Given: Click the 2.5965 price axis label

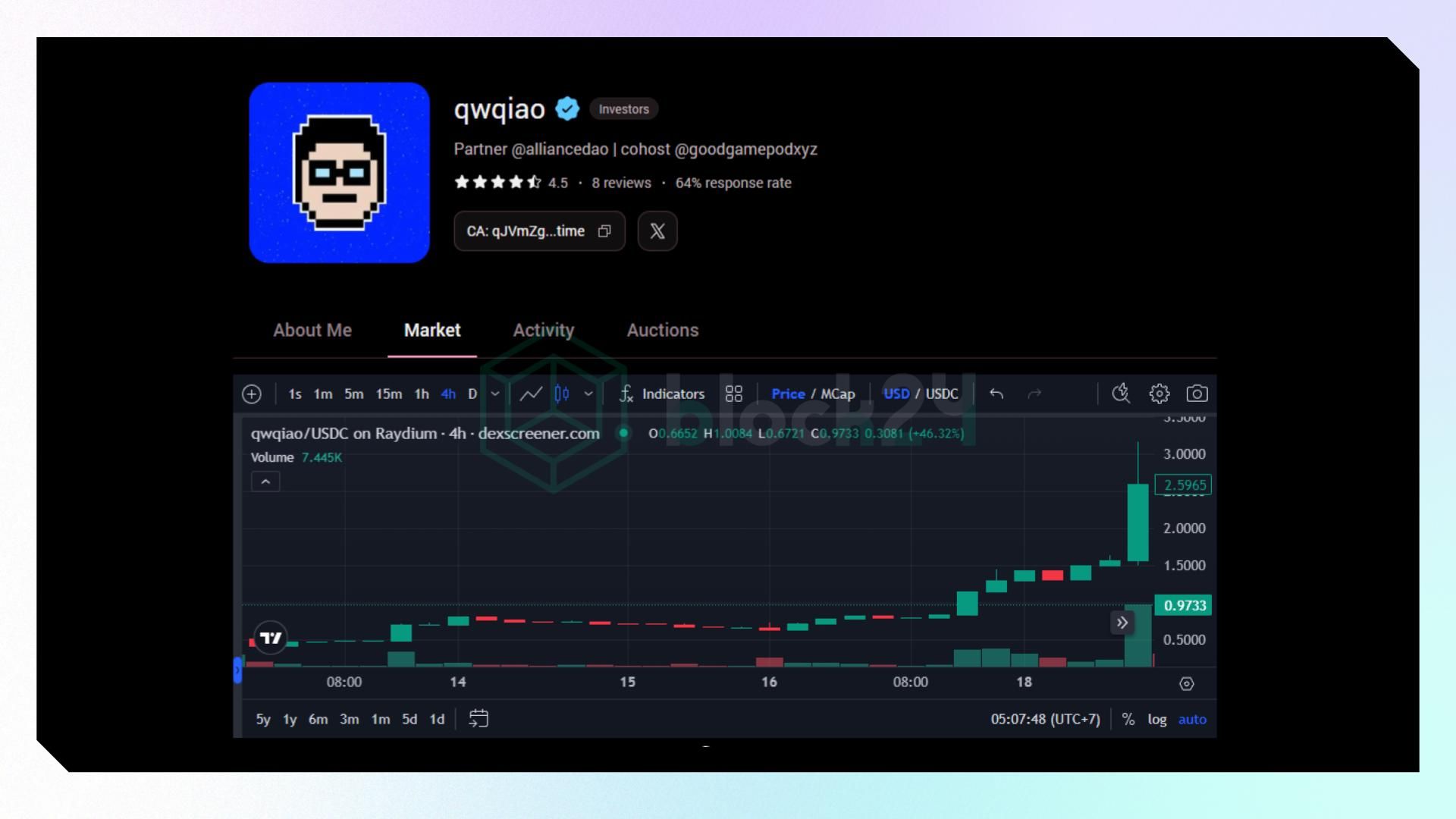Looking at the screenshot, I should click(x=1184, y=485).
